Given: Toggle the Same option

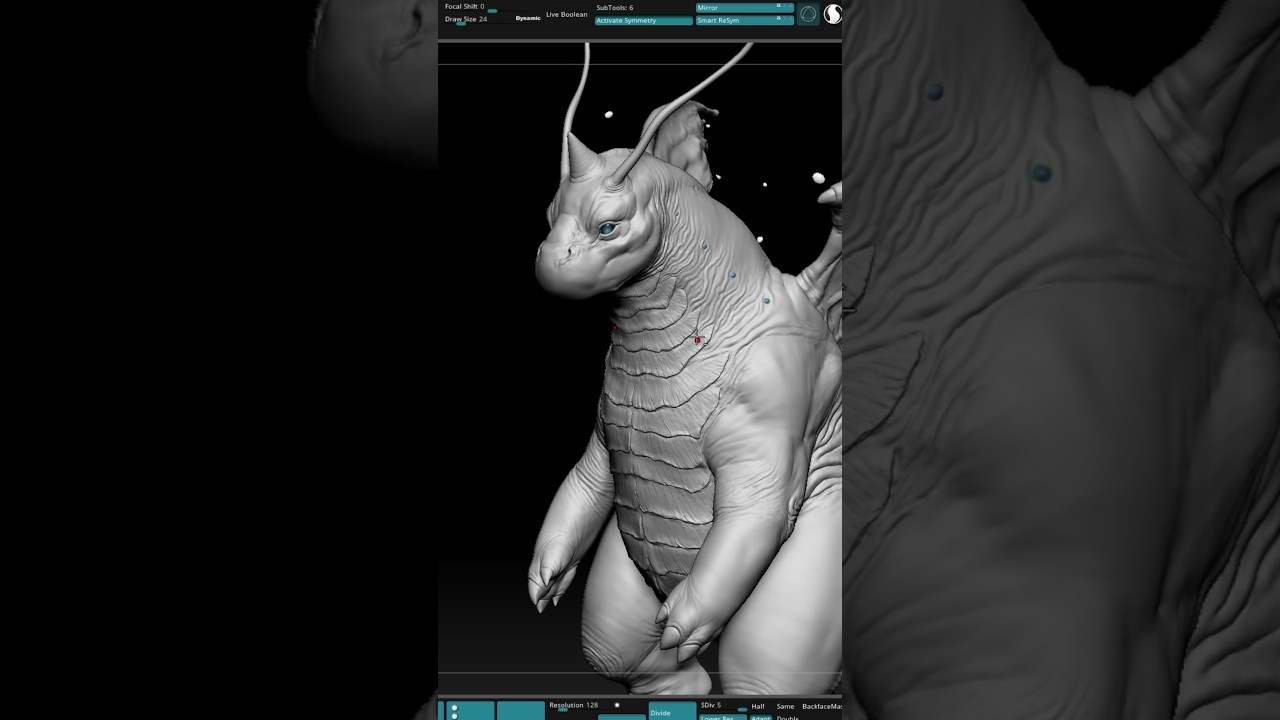Looking at the screenshot, I should [x=785, y=706].
